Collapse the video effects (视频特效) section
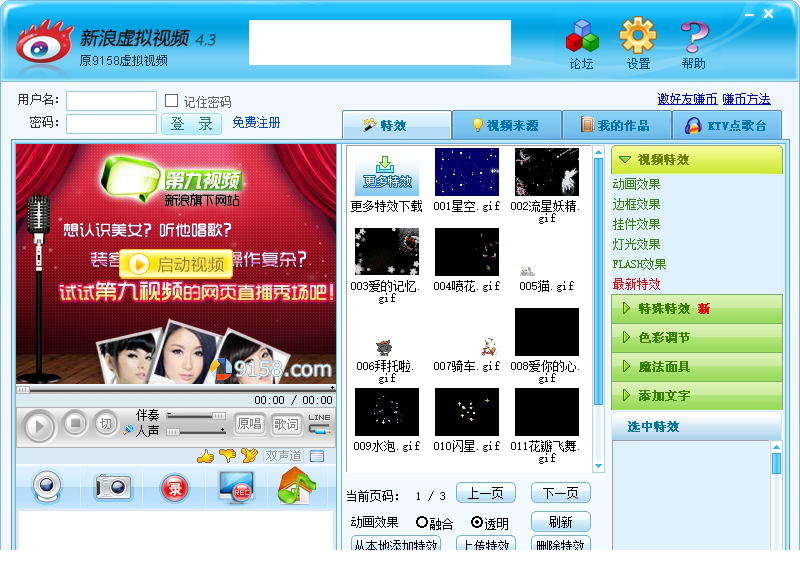800x572 pixels. pos(696,160)
